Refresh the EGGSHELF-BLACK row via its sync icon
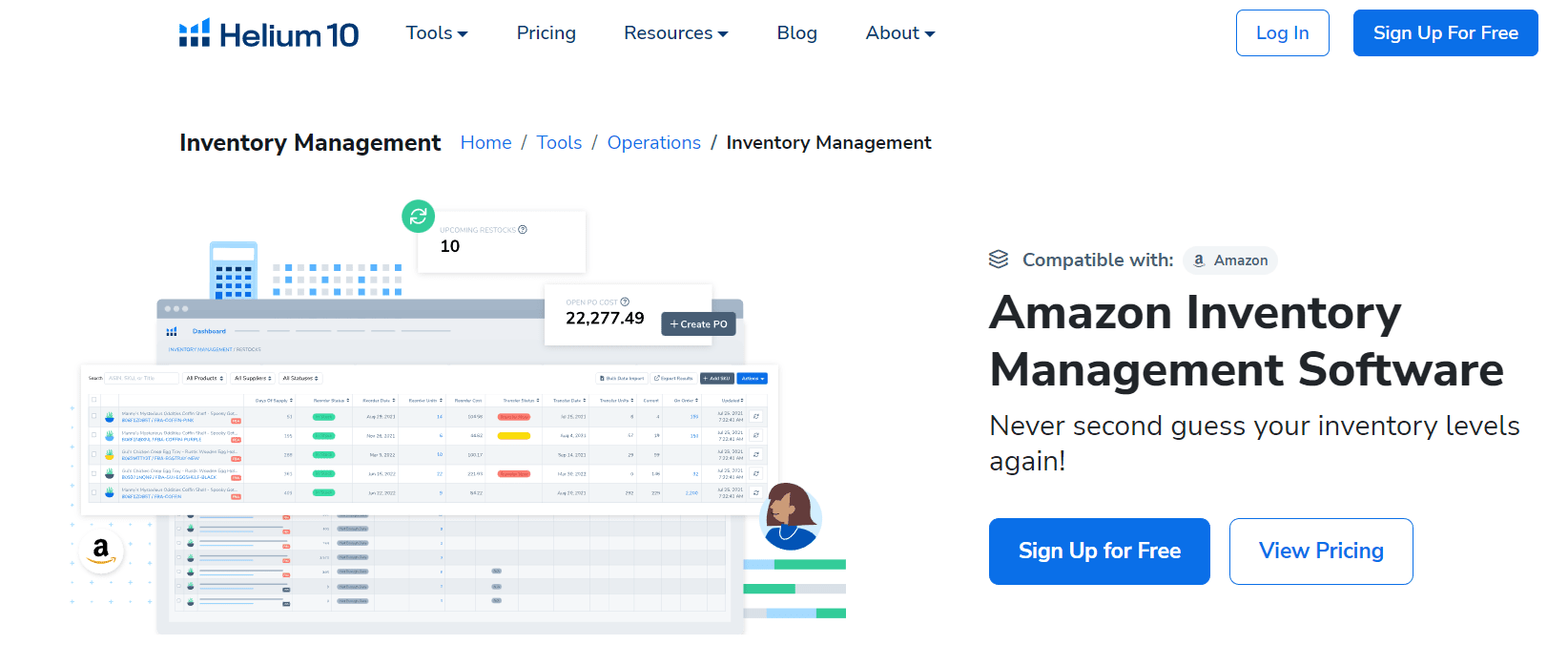 tap(755, 473)
